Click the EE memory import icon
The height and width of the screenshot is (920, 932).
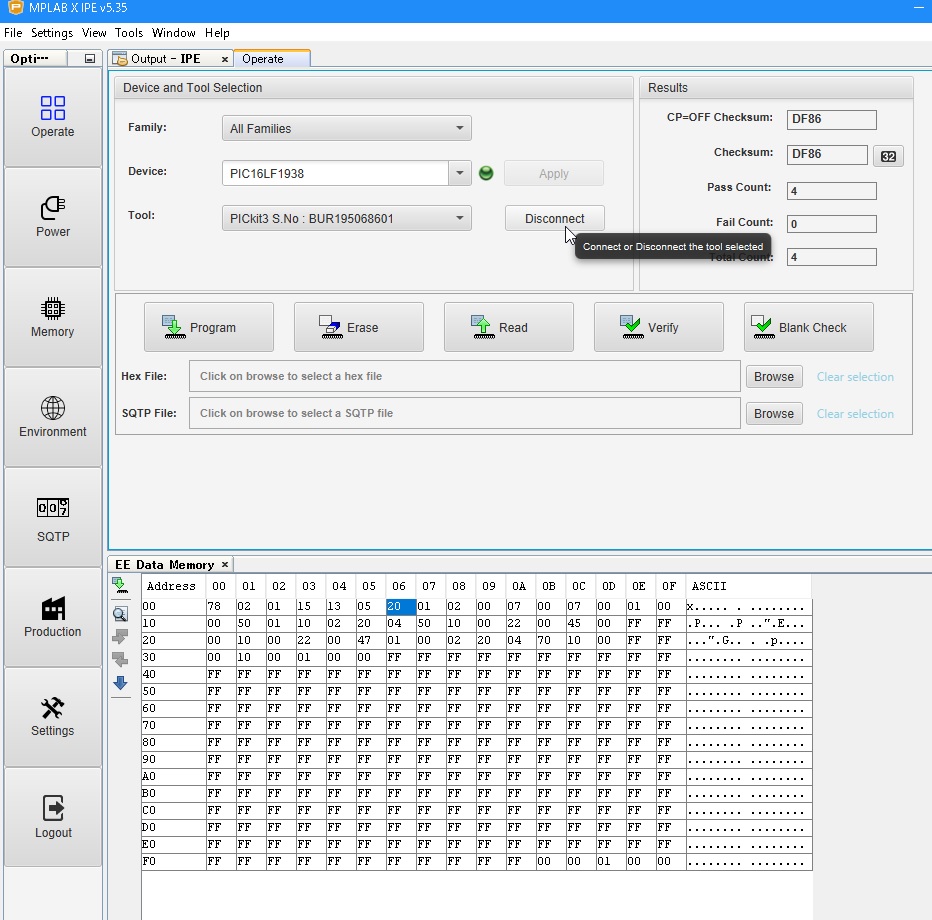pos(121,585)
